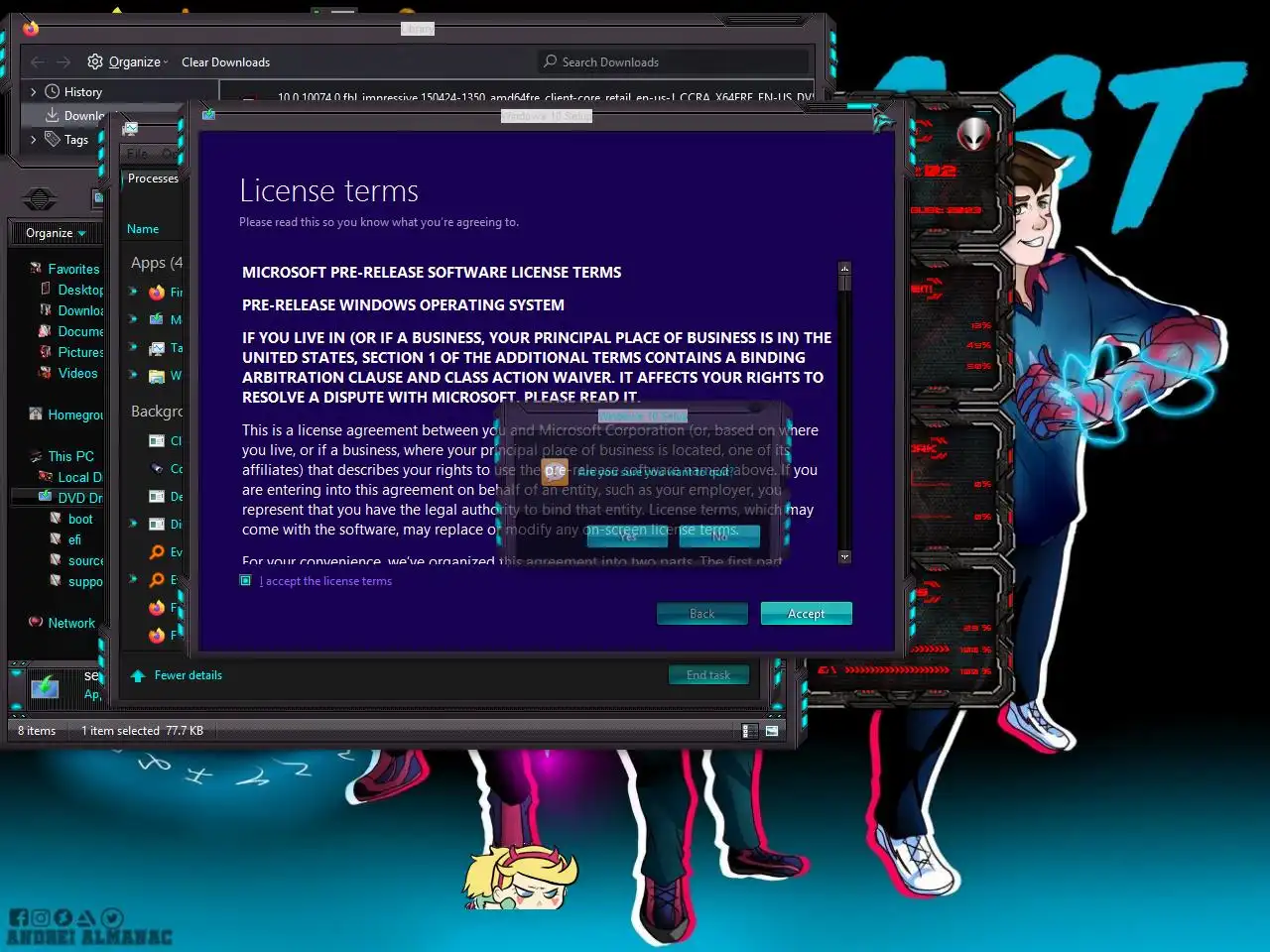The height and width of the screenshot is (952, 1270).
Task: Open the boot folder in Explorer tree
Action: 80,519
